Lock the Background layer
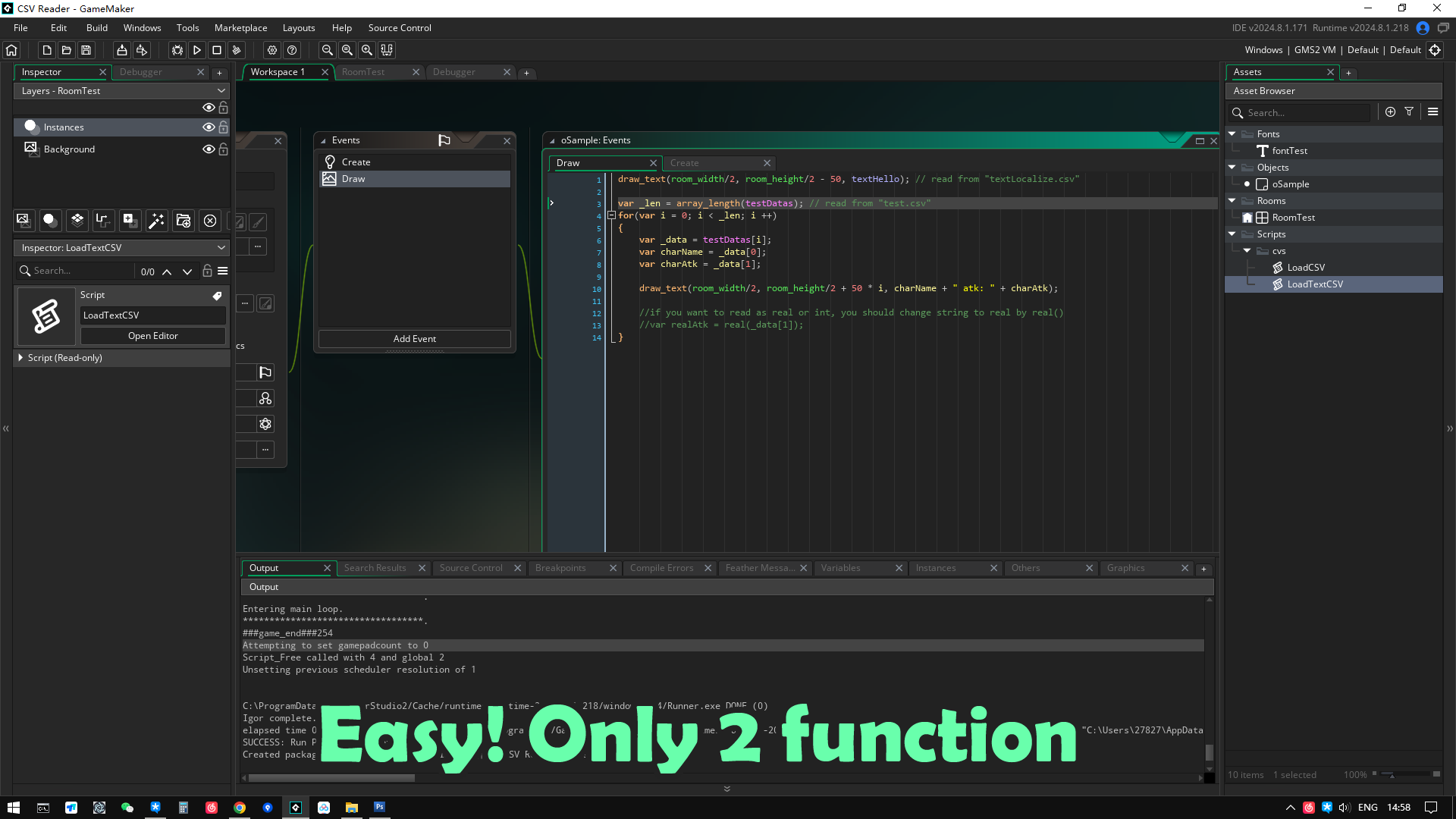Viewport: 1456px width, 819px height. [224, 149]
